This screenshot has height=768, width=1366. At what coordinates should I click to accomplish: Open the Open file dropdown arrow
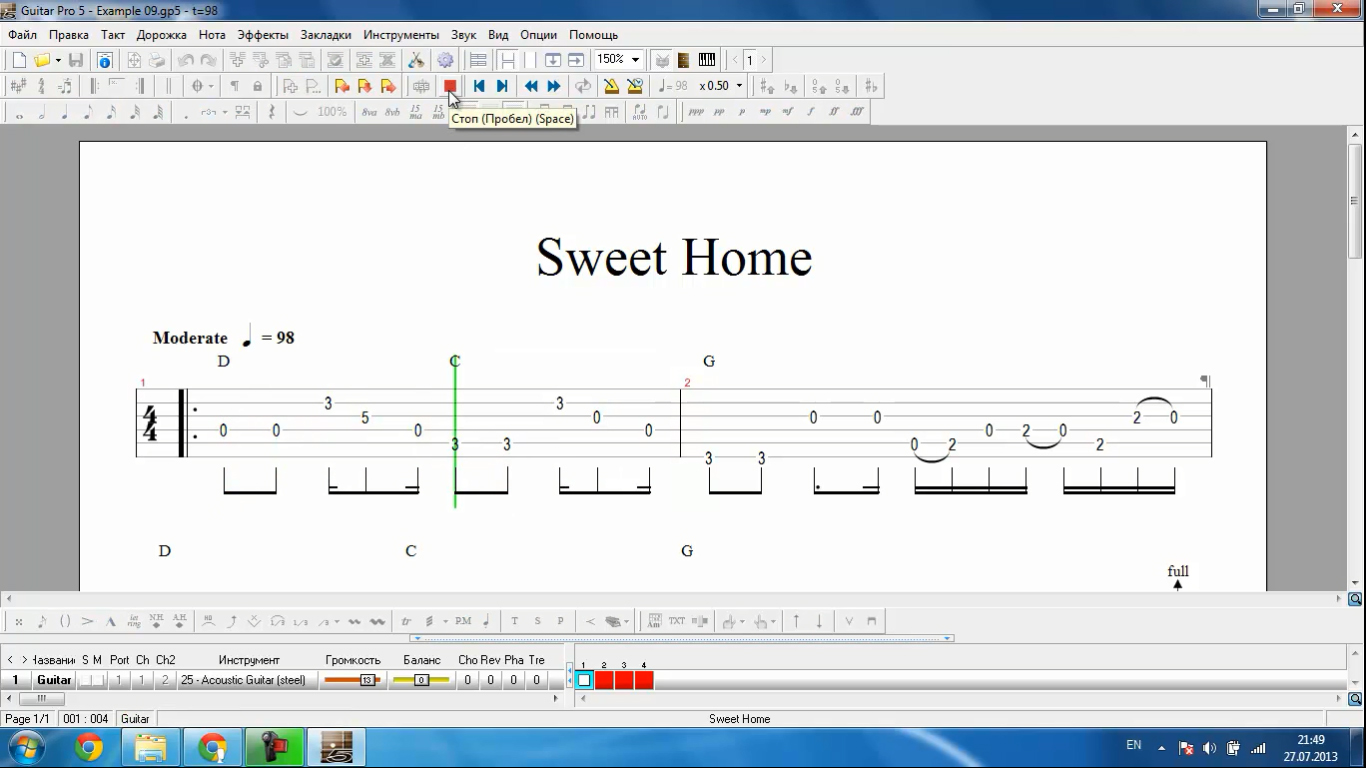tap(58, 60)
